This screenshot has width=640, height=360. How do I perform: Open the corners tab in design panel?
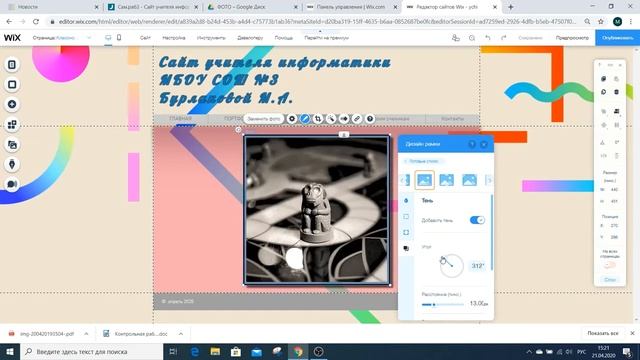coord(406,232)
